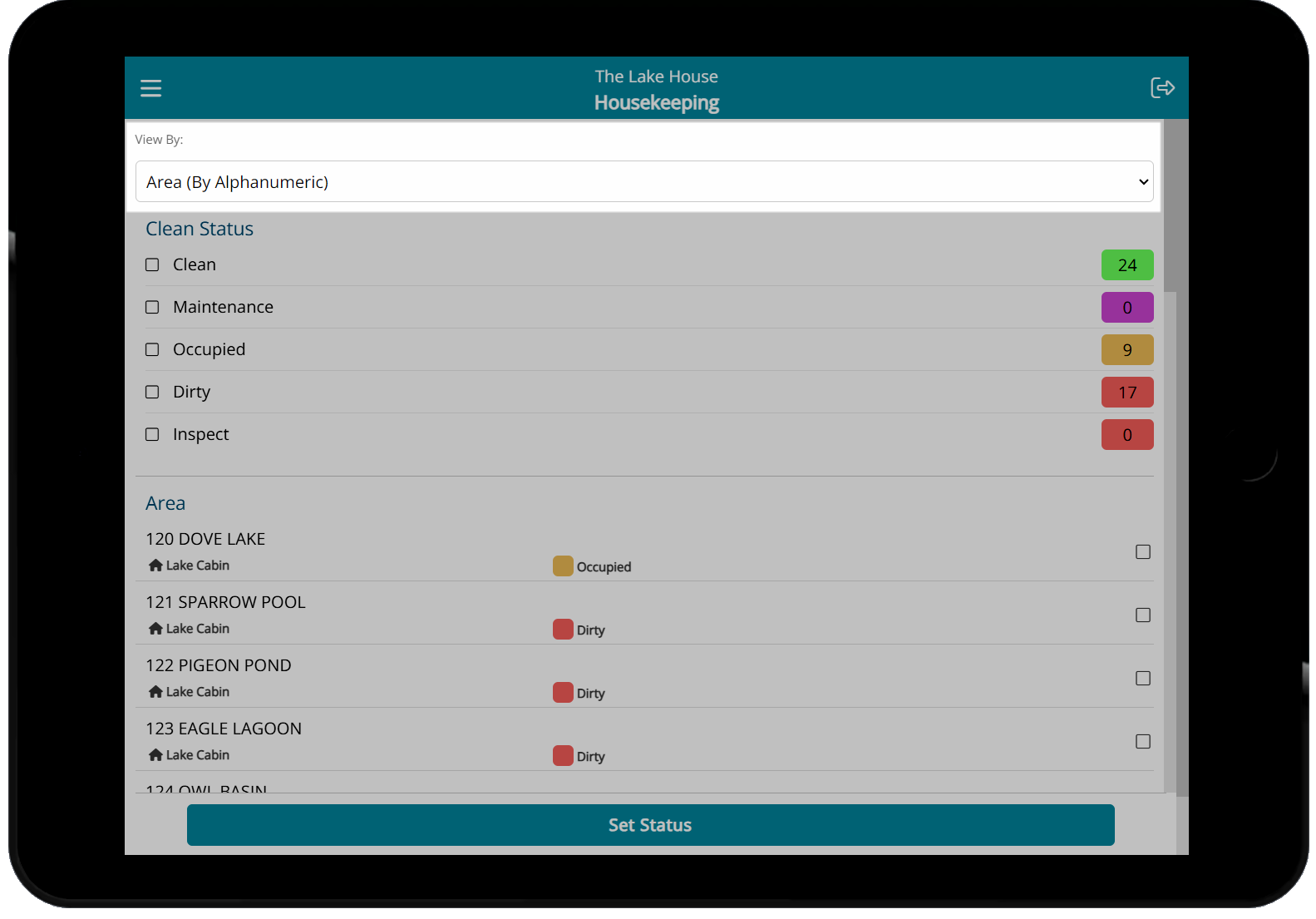Click the purple Maintenance count badge
Viewport: 1316px width, 919px height.
[1127, 308]
